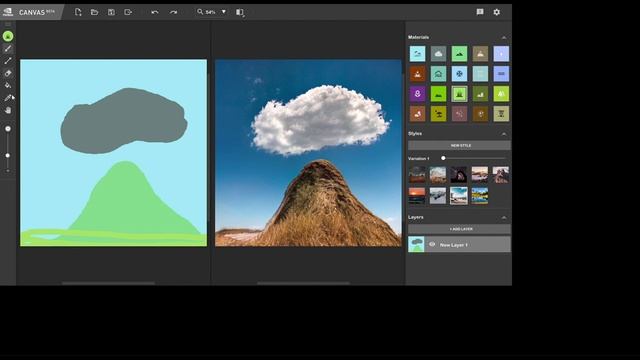Select the purple Flower material
This screenshot has height=360, width=640.
[418, 94]
